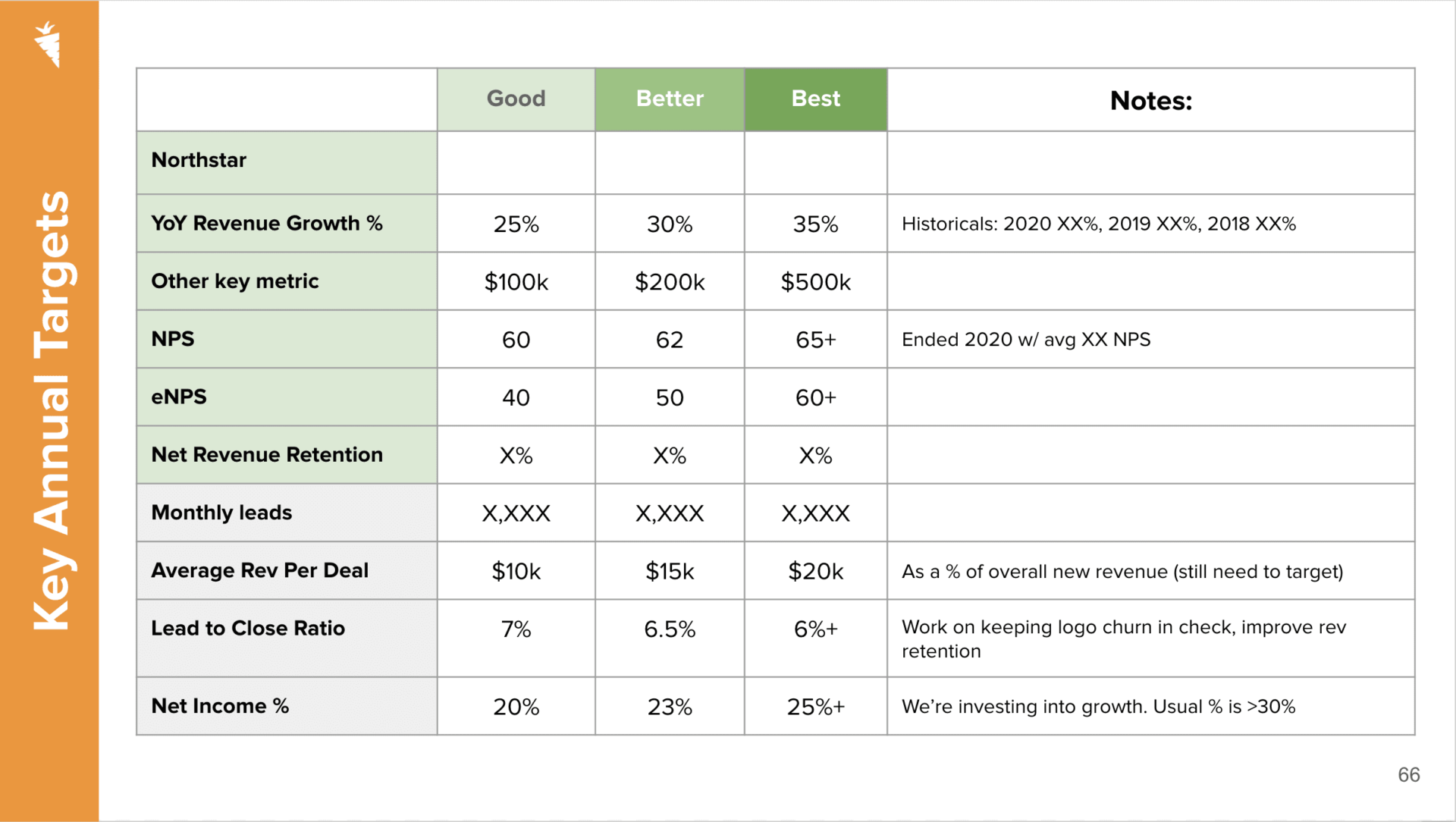Select the NPS row label

pyautogui.click(x=173, y=339)
